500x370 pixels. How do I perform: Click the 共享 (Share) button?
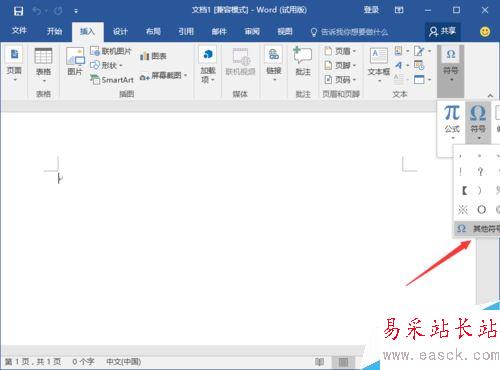click(x=442, y=31)
